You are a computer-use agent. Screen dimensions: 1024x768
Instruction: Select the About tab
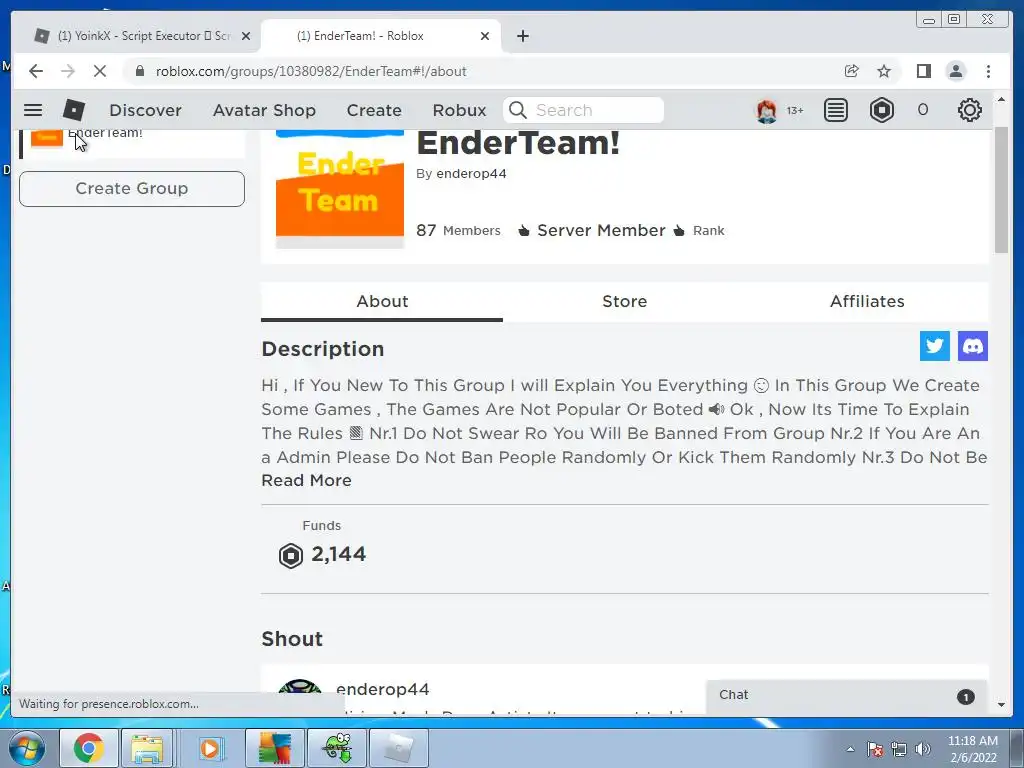(382, 302)
